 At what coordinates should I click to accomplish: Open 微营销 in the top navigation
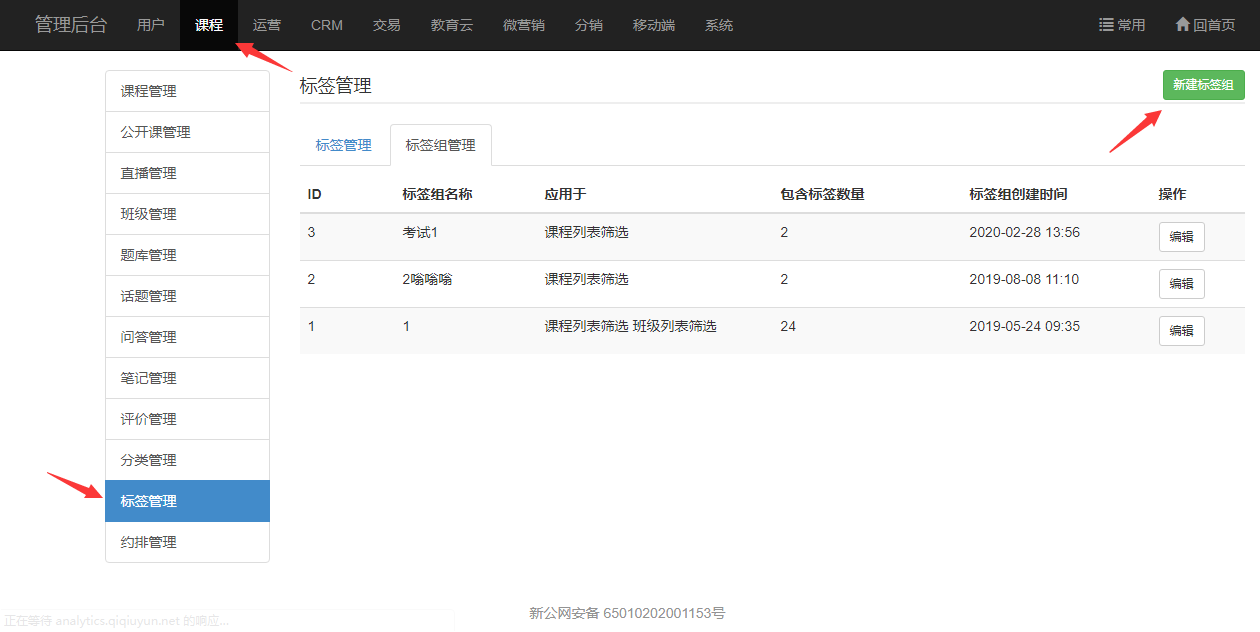(524, 25)
